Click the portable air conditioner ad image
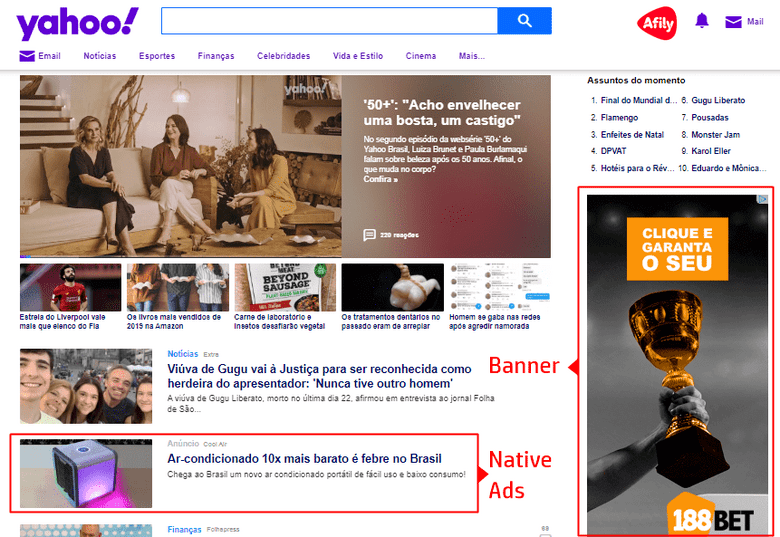780x537 pixels. [86, 473]
